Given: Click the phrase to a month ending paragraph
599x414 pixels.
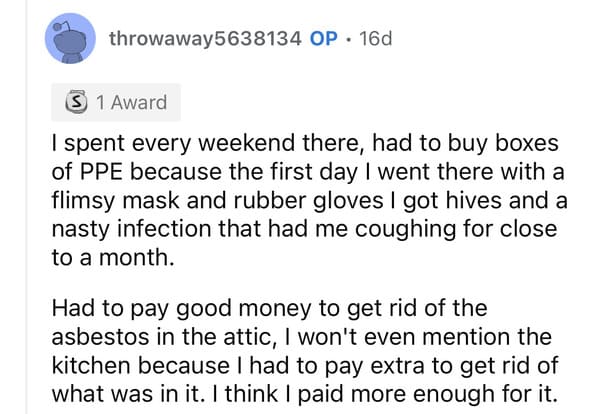Looking at the screenshot, I should [113, 258].
